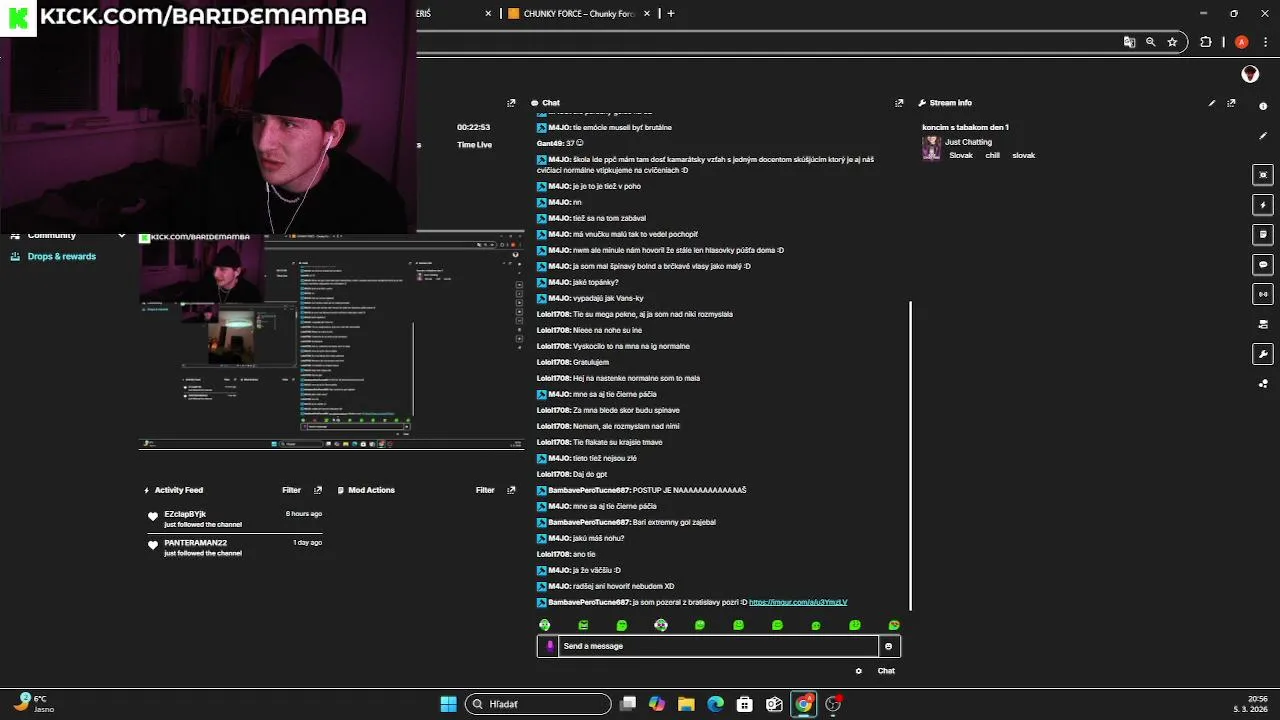This screenshot has width=1280, height=720.
Task: Click the taskbar Hľadať search box
Action: pos(539,704)
